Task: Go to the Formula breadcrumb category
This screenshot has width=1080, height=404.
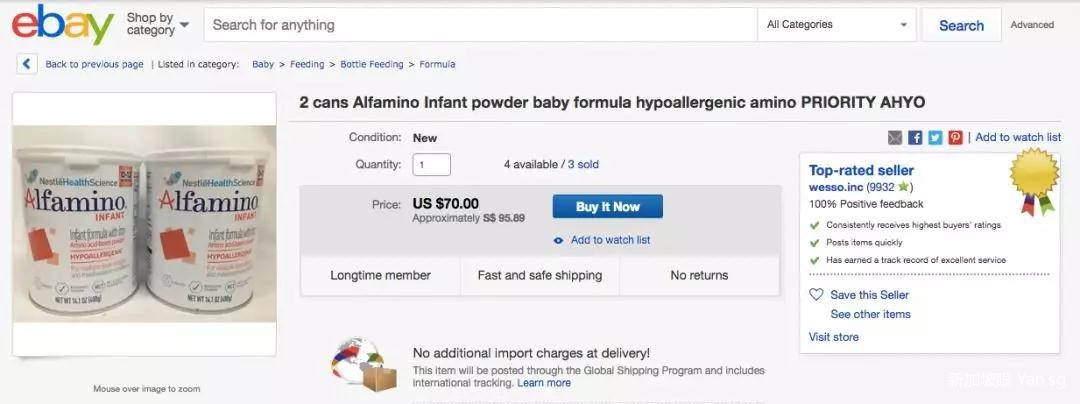Action: (437, 65)
